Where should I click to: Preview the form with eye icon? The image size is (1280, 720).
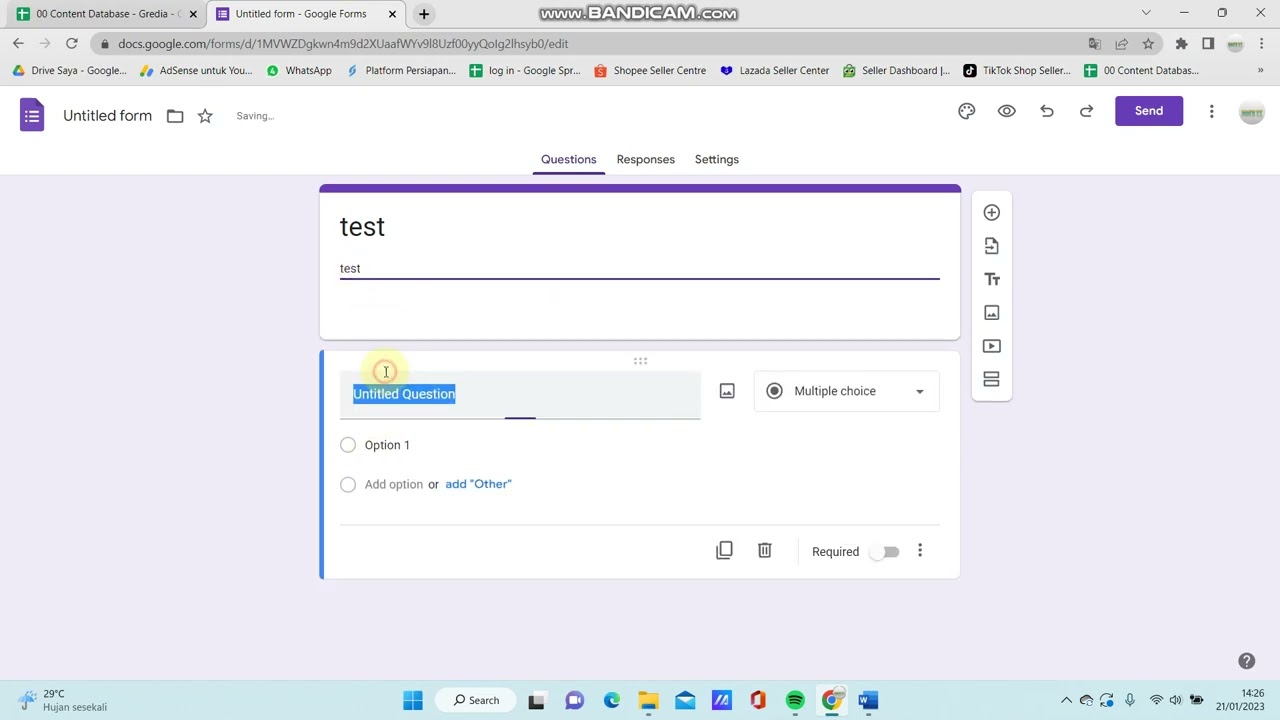pyautogui.click(x=1006, y=111)
